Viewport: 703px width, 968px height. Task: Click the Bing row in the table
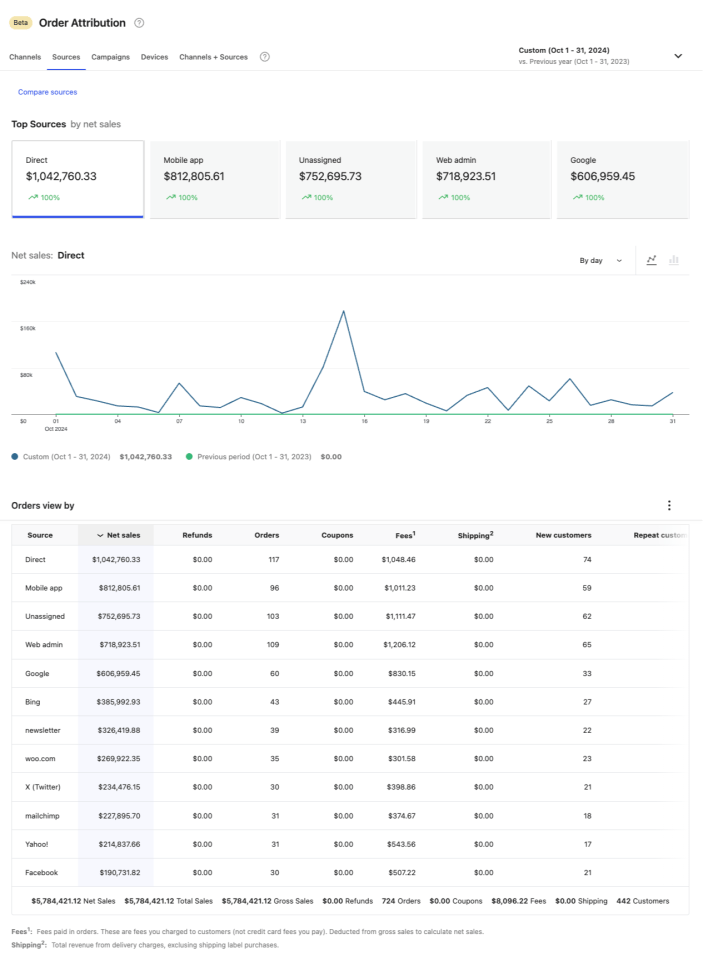pos(33,702)
